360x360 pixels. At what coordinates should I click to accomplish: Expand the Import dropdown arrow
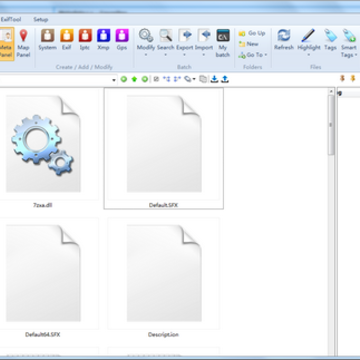204,55
